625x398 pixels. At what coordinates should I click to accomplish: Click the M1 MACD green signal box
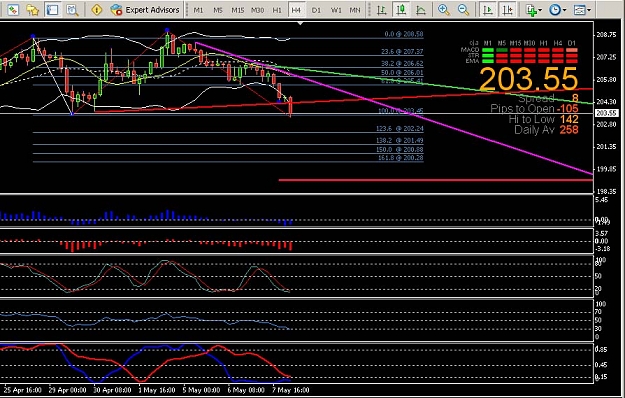point(488,50)
